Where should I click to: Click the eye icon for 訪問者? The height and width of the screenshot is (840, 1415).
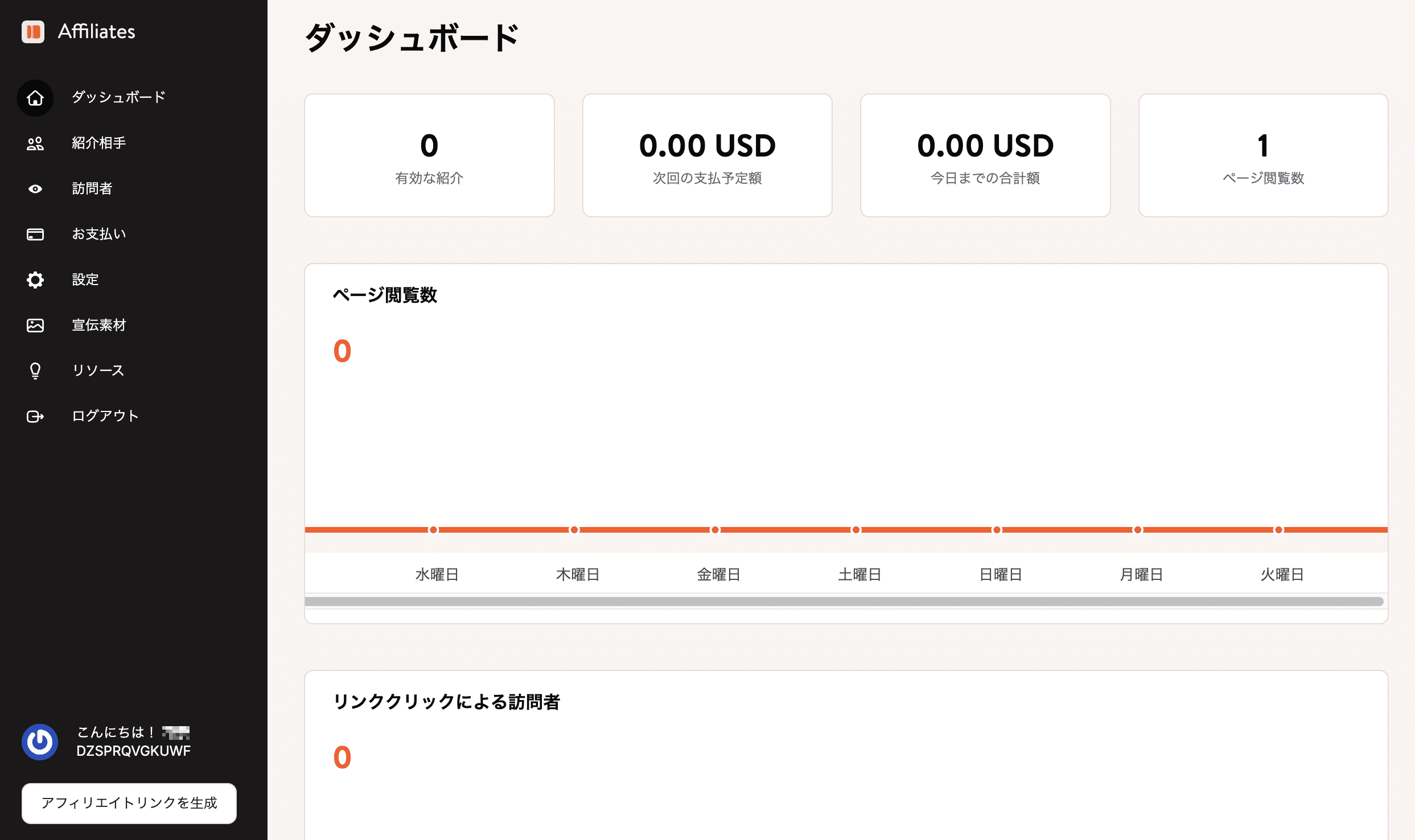[35, 188]
